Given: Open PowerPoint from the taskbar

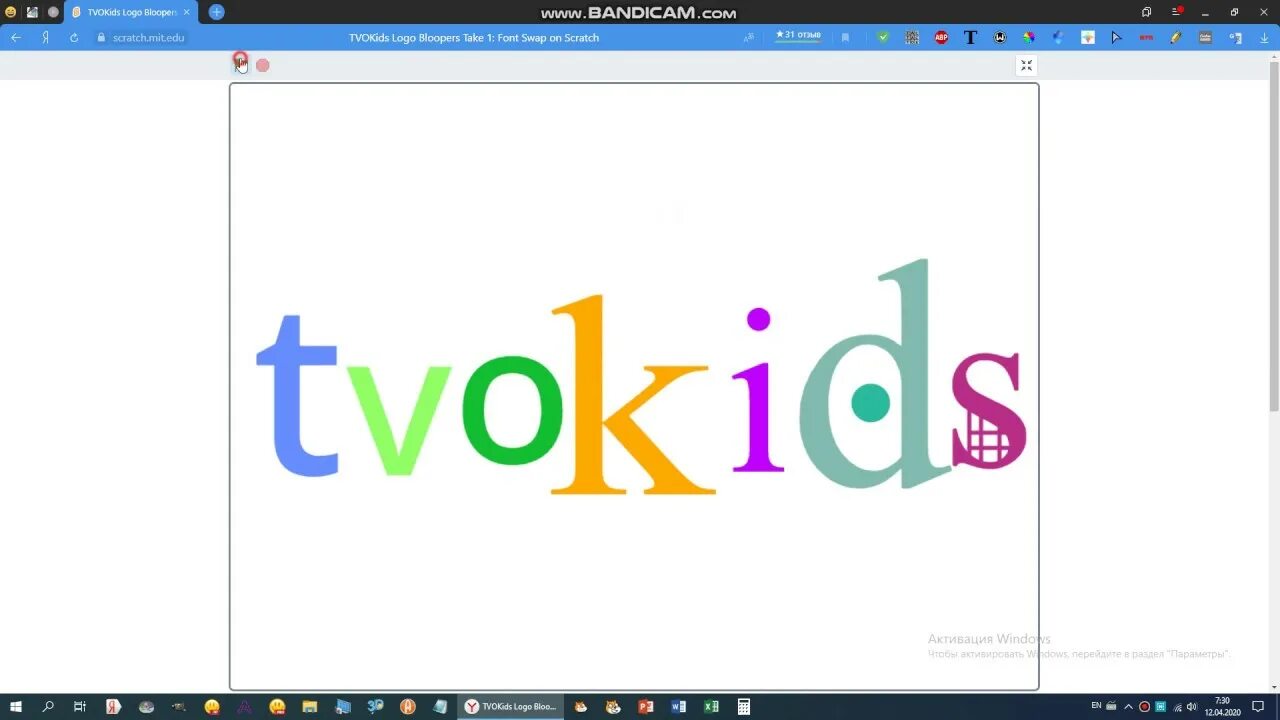Looking at the screenshot, I should pos(646,706).
